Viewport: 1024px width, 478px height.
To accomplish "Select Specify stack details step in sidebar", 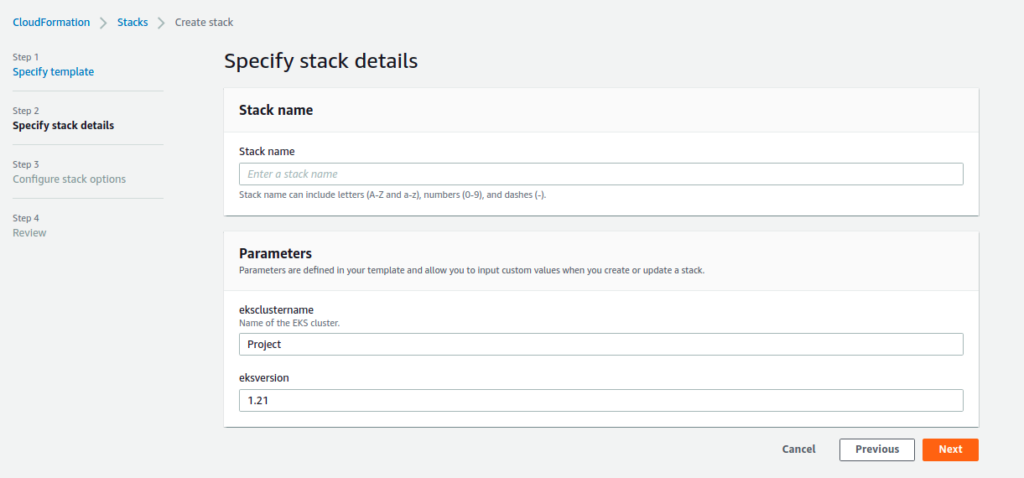I will (63, 126).
